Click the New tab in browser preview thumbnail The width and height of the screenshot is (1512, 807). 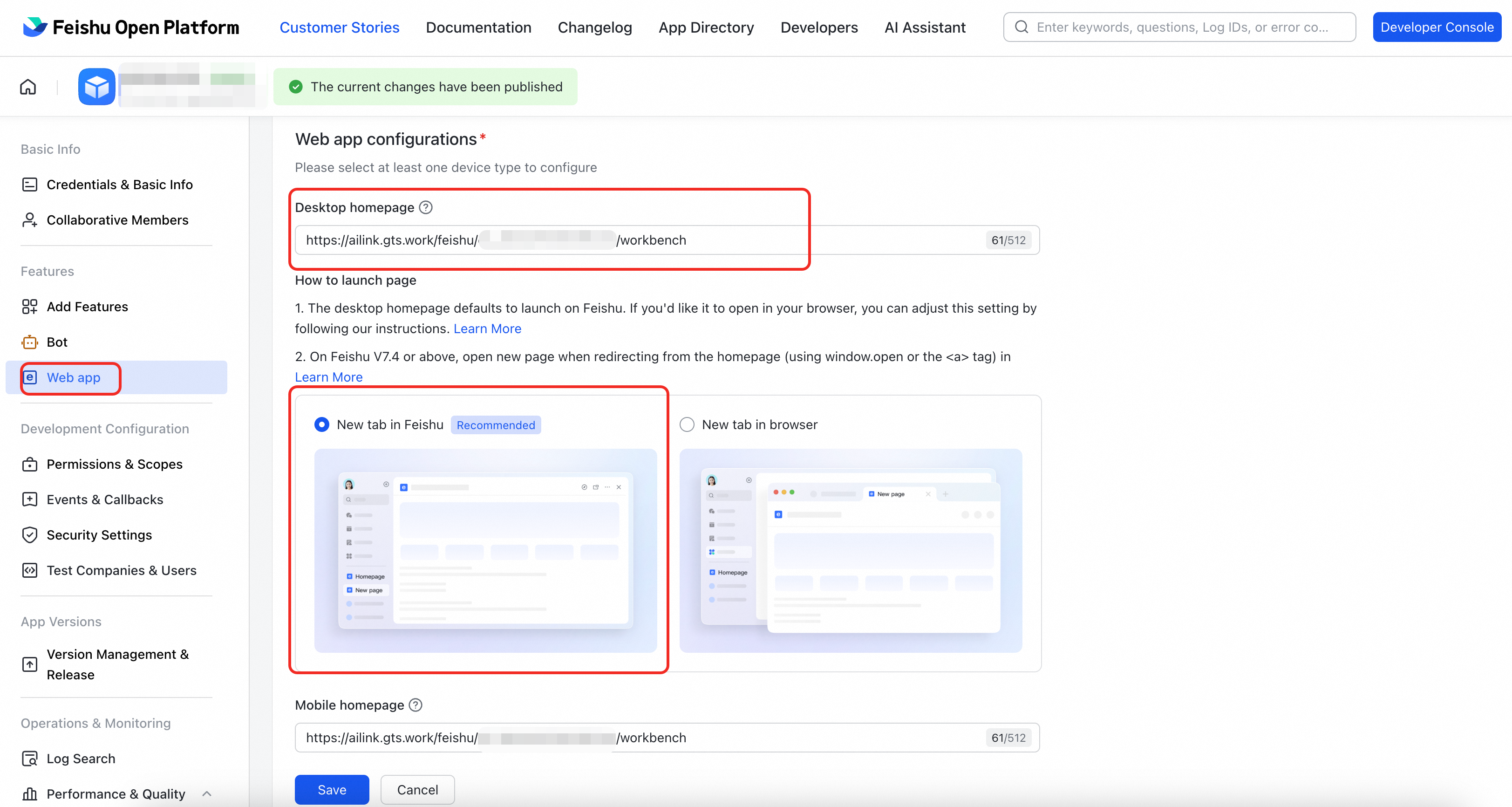(x=850, y=550)
